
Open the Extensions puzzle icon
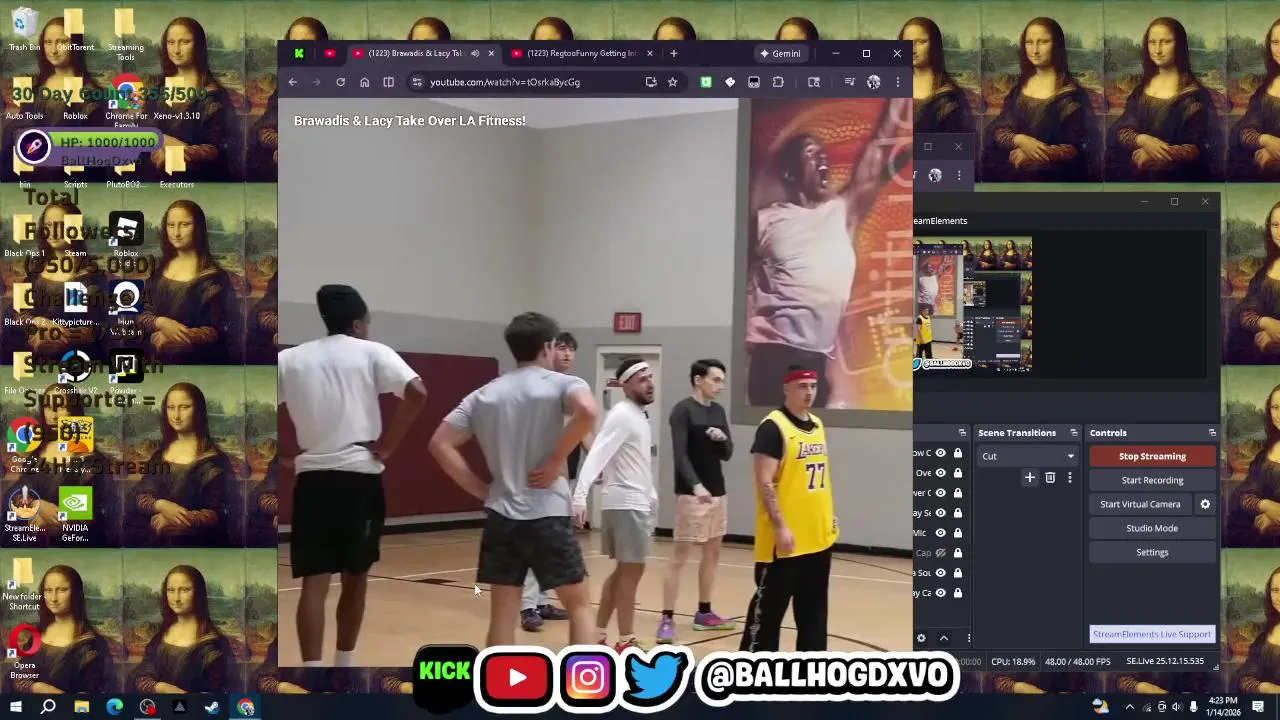pyautogui.click(x=778, y=82)
